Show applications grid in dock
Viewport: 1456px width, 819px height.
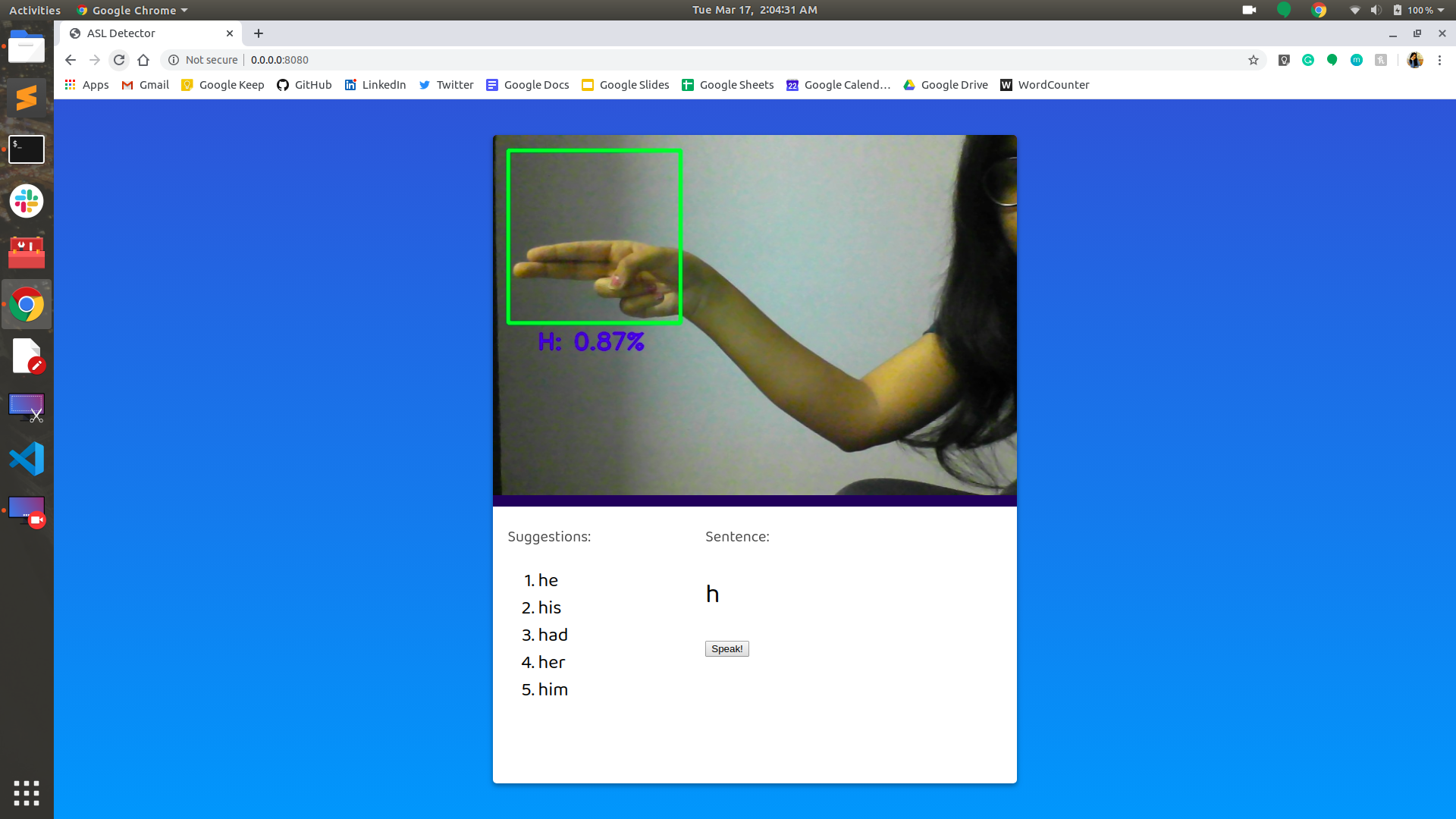(27, 792)
